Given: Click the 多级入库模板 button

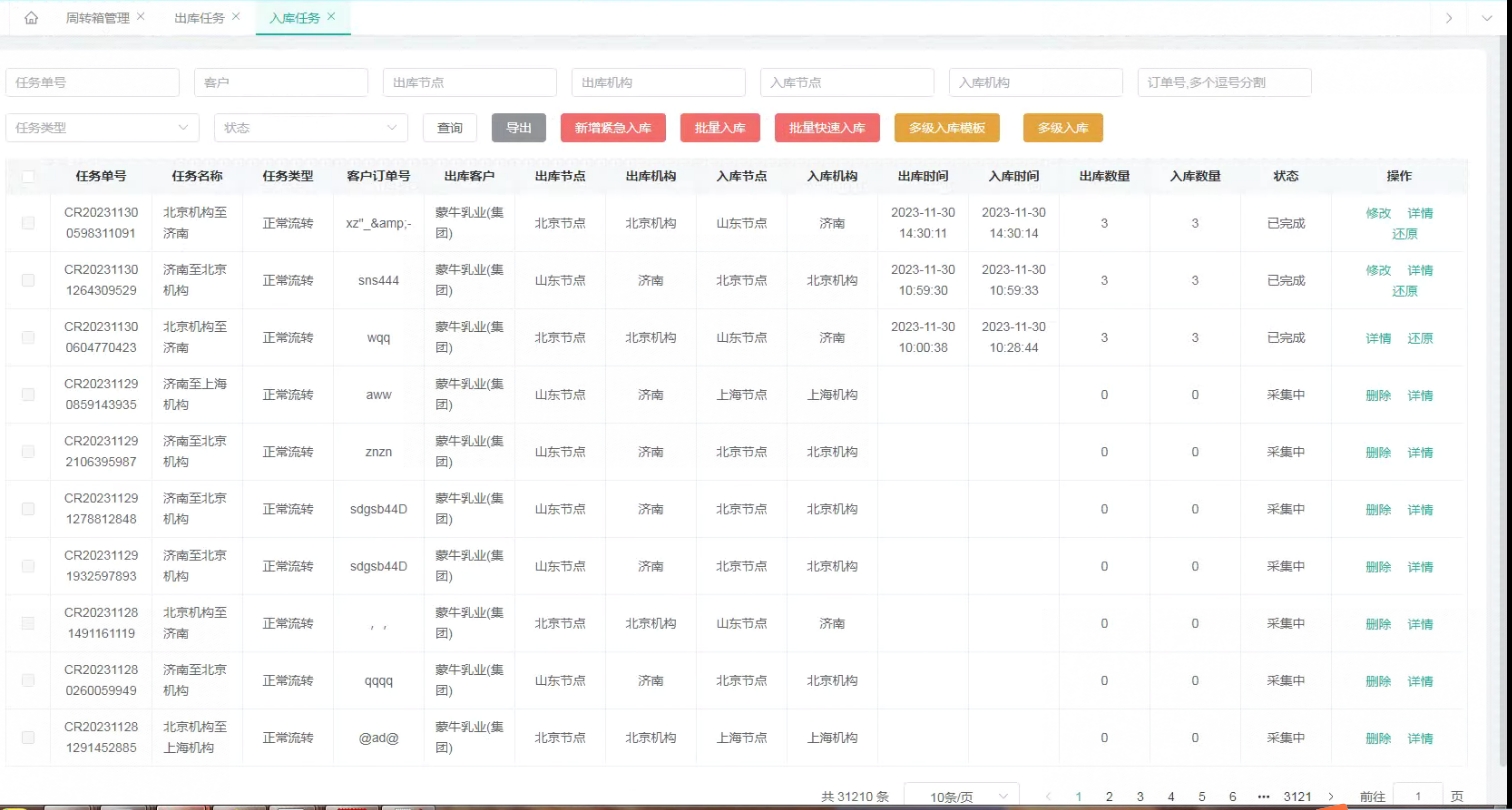Looking at the screenshot, I should 947,128.
